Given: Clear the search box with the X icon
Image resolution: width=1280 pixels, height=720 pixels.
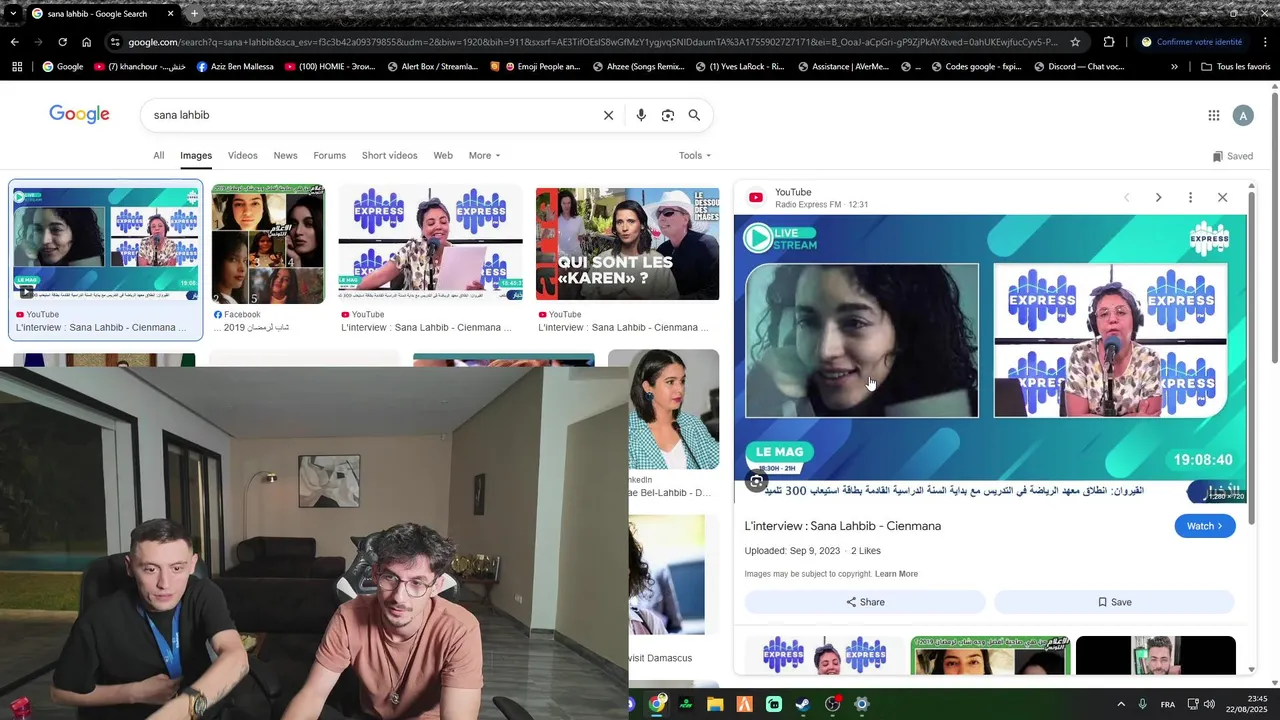Looking at the screenshot, I should point(608,115).
